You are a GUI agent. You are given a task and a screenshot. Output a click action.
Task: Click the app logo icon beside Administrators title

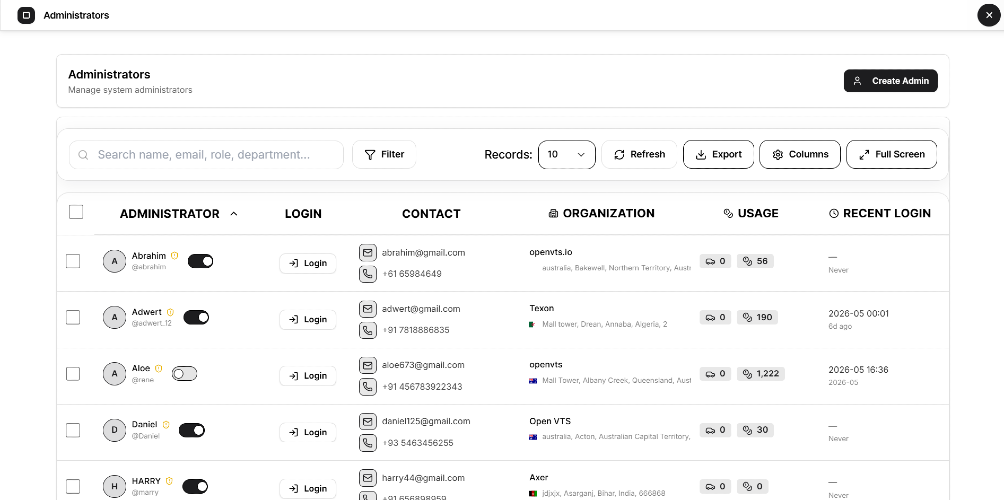tap(26, 15)
